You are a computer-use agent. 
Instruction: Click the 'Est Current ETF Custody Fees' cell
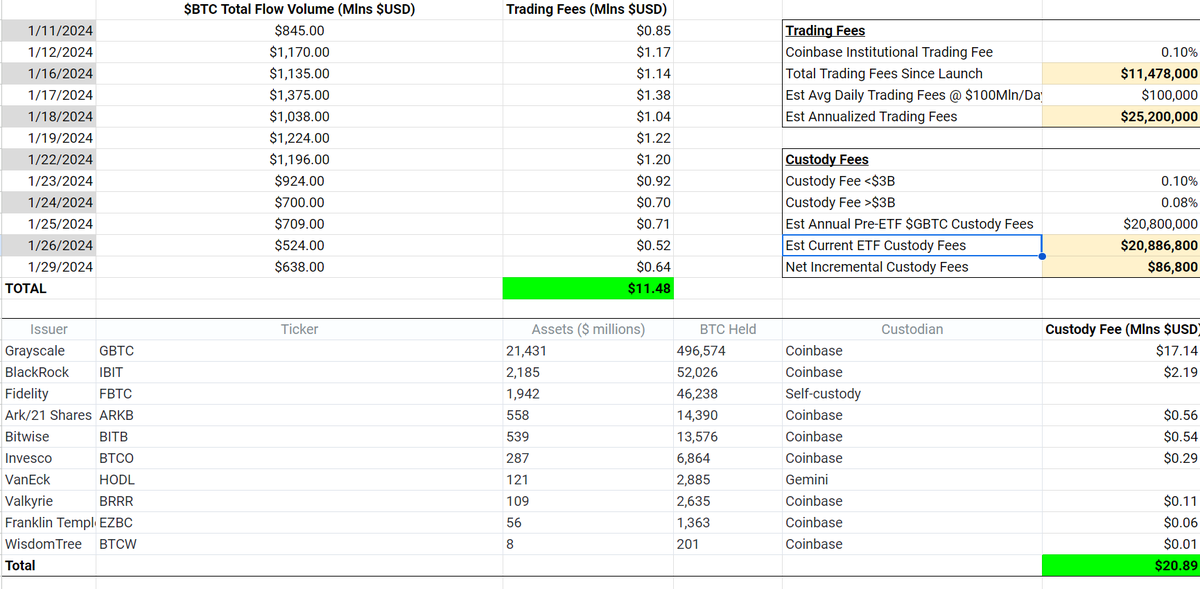(x=912, y=245)
